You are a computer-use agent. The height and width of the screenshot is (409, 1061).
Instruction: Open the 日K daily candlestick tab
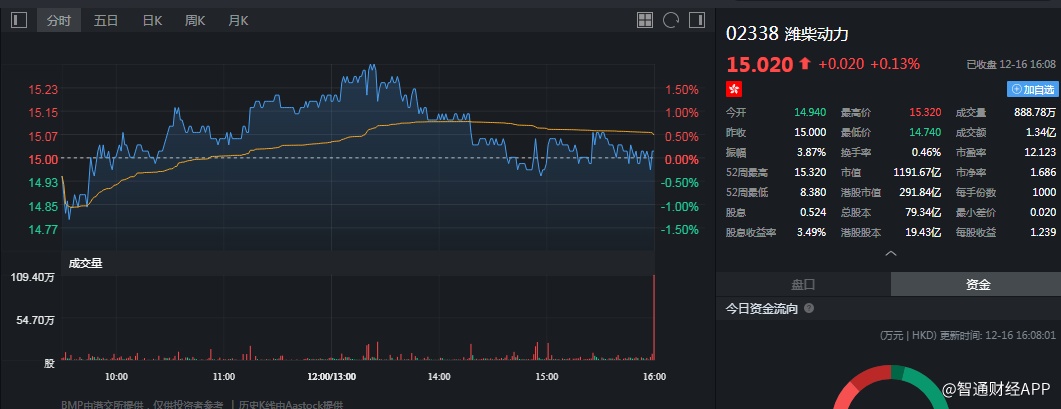pyautogui.click(x=152, y=20)
